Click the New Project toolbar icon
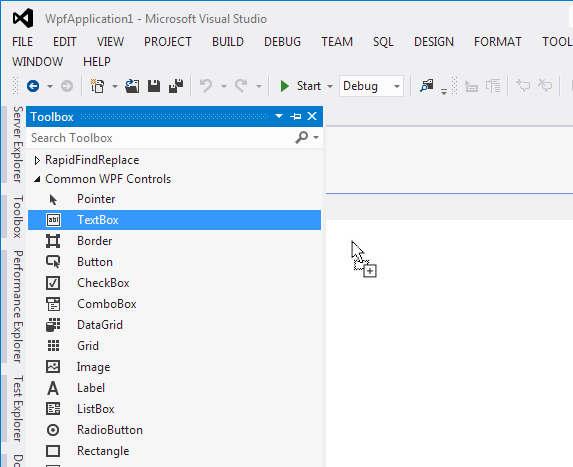The width and height of the screenshot is (573, 467). (x=98, y=86)
